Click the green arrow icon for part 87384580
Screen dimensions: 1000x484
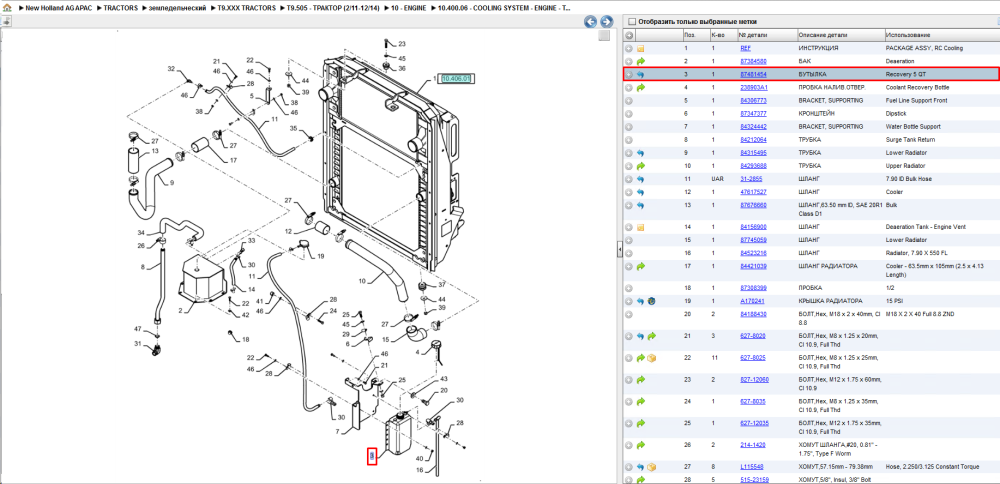pos(641,61)
